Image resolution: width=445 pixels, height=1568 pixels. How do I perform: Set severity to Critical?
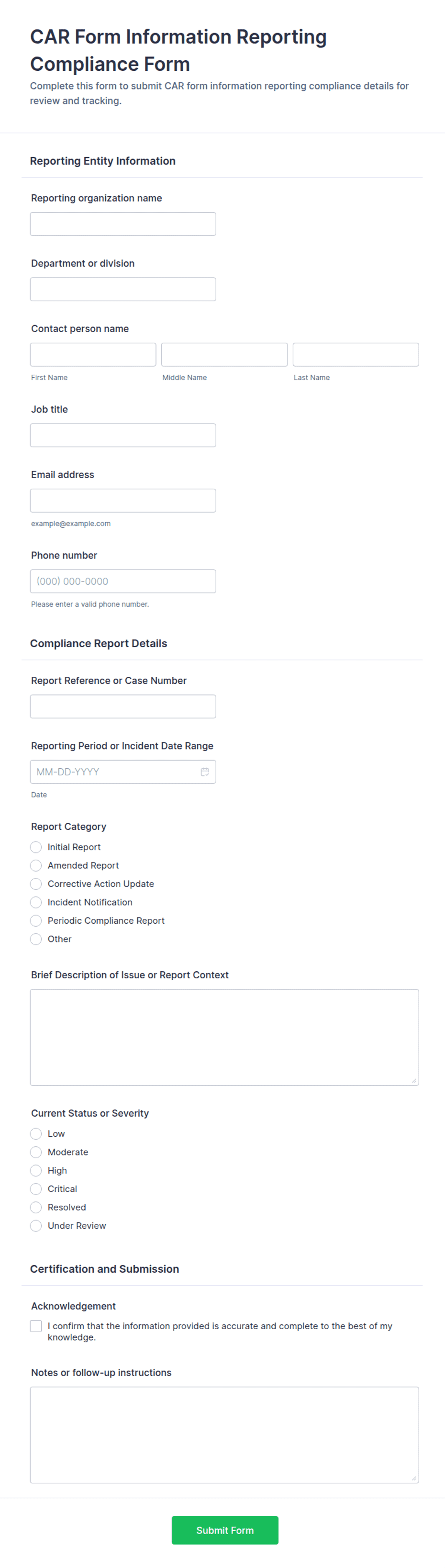click(x=36, y=1188)
